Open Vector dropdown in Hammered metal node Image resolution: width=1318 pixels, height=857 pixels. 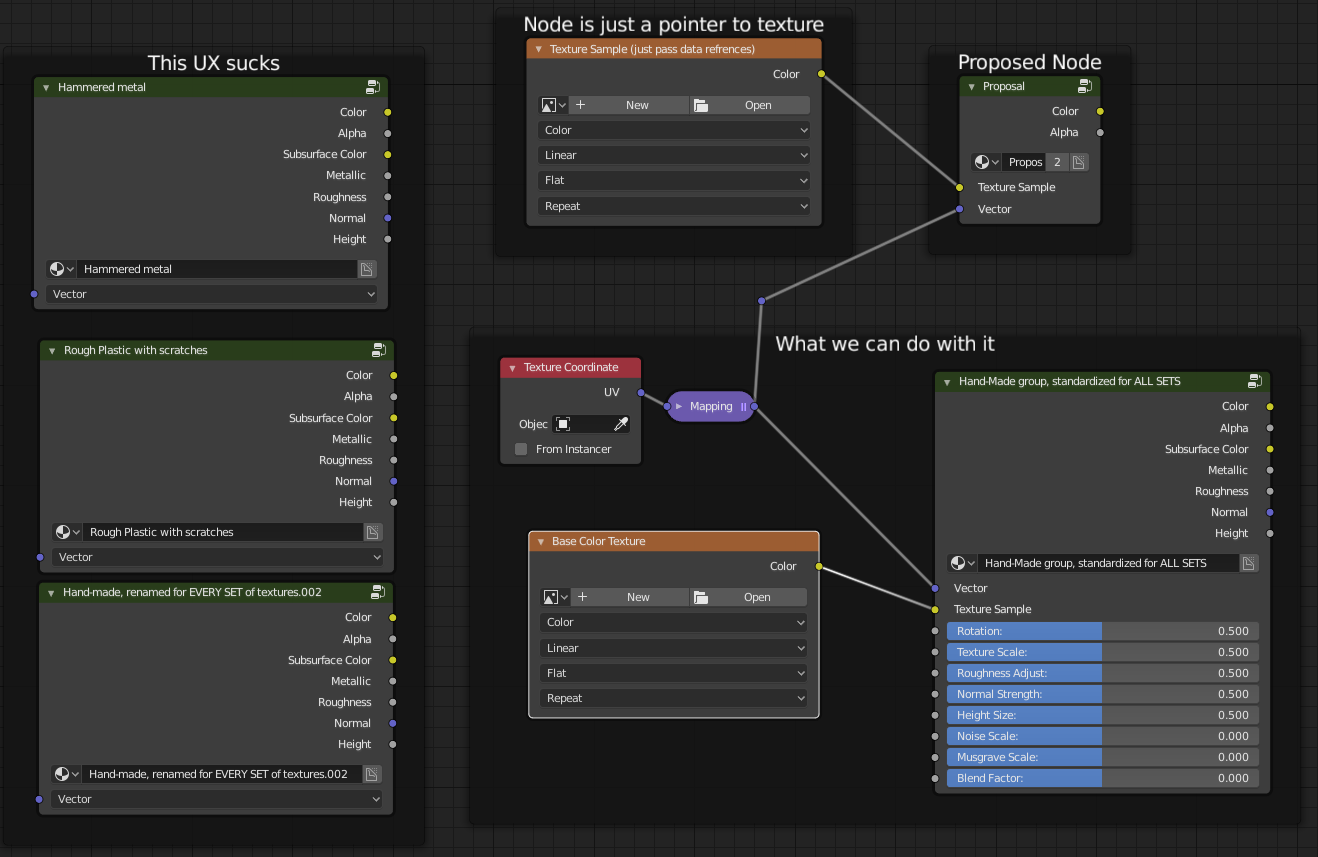[x=212, y=294]
